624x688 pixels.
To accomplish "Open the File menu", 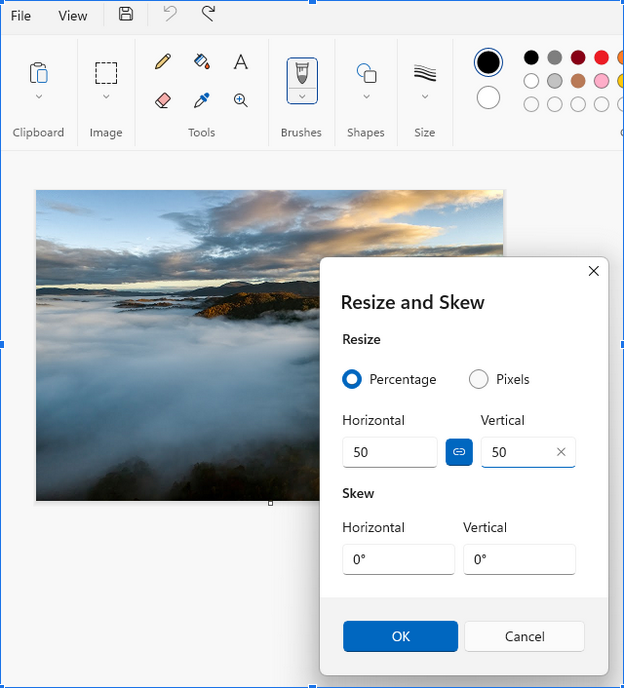I will tap(21, 16).
